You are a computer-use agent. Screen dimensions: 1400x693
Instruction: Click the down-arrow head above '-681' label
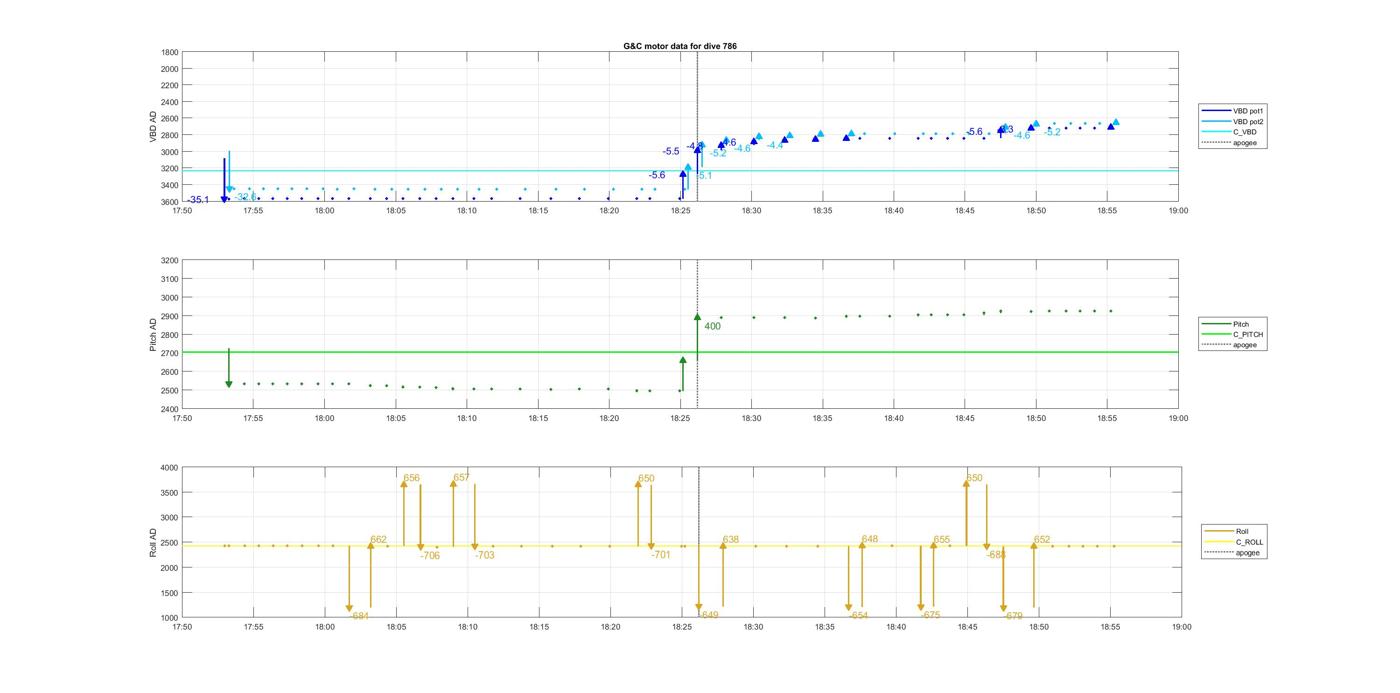349,608
